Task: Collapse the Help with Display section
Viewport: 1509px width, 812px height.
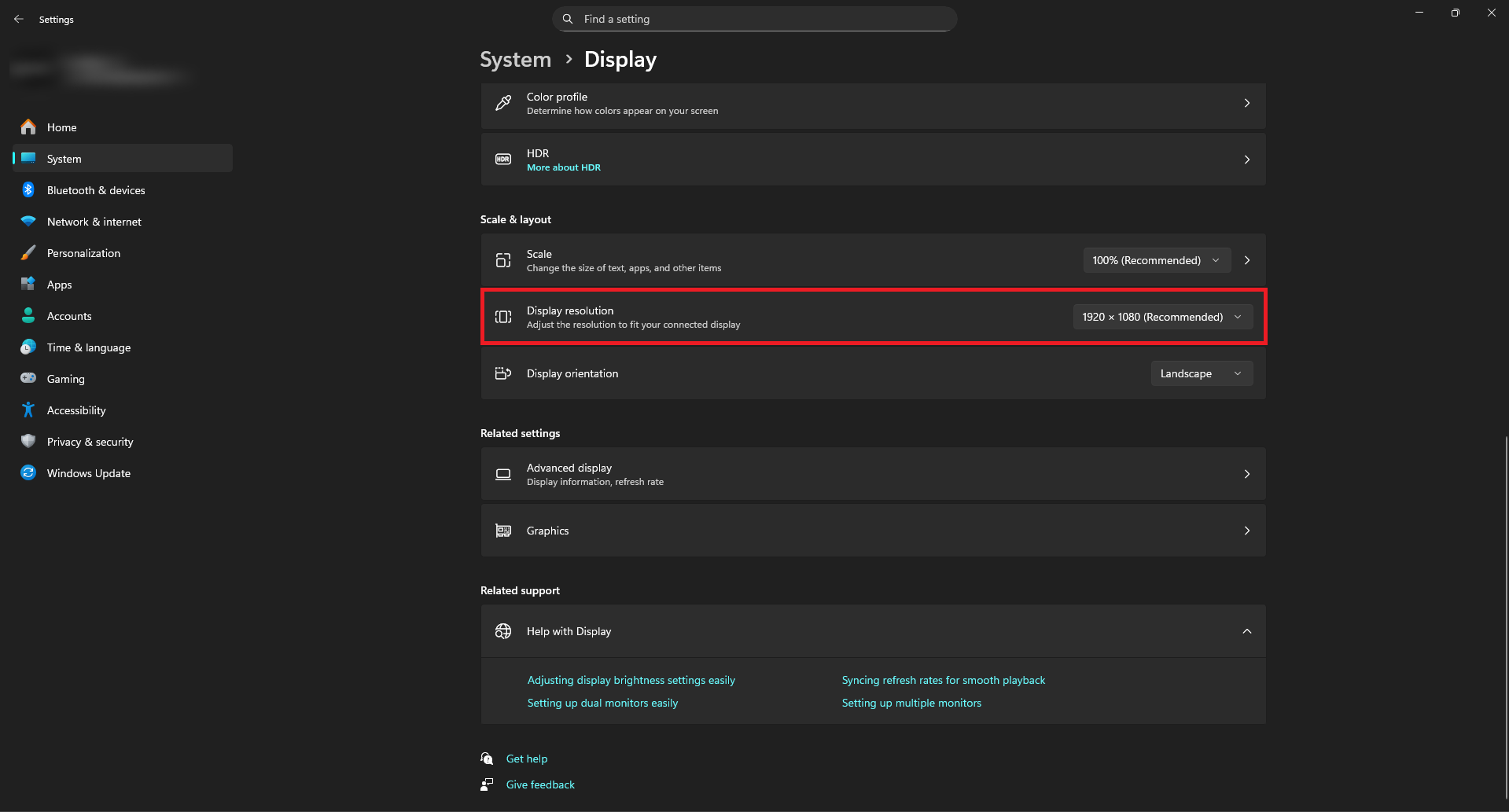Action: (1246, 631)
